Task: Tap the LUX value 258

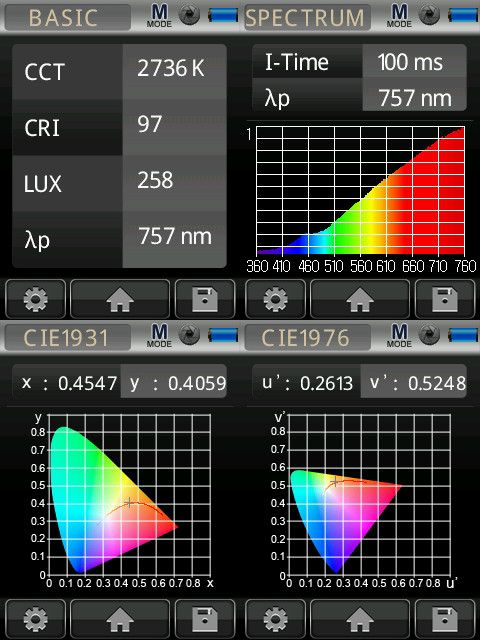Action: [174, 183]
